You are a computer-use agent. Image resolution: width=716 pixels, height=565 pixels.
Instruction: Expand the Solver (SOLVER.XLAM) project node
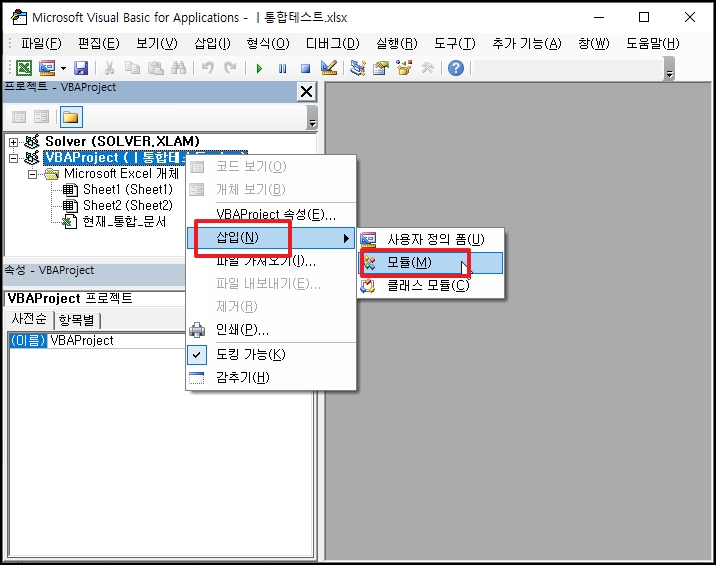(x=14, y=142)
